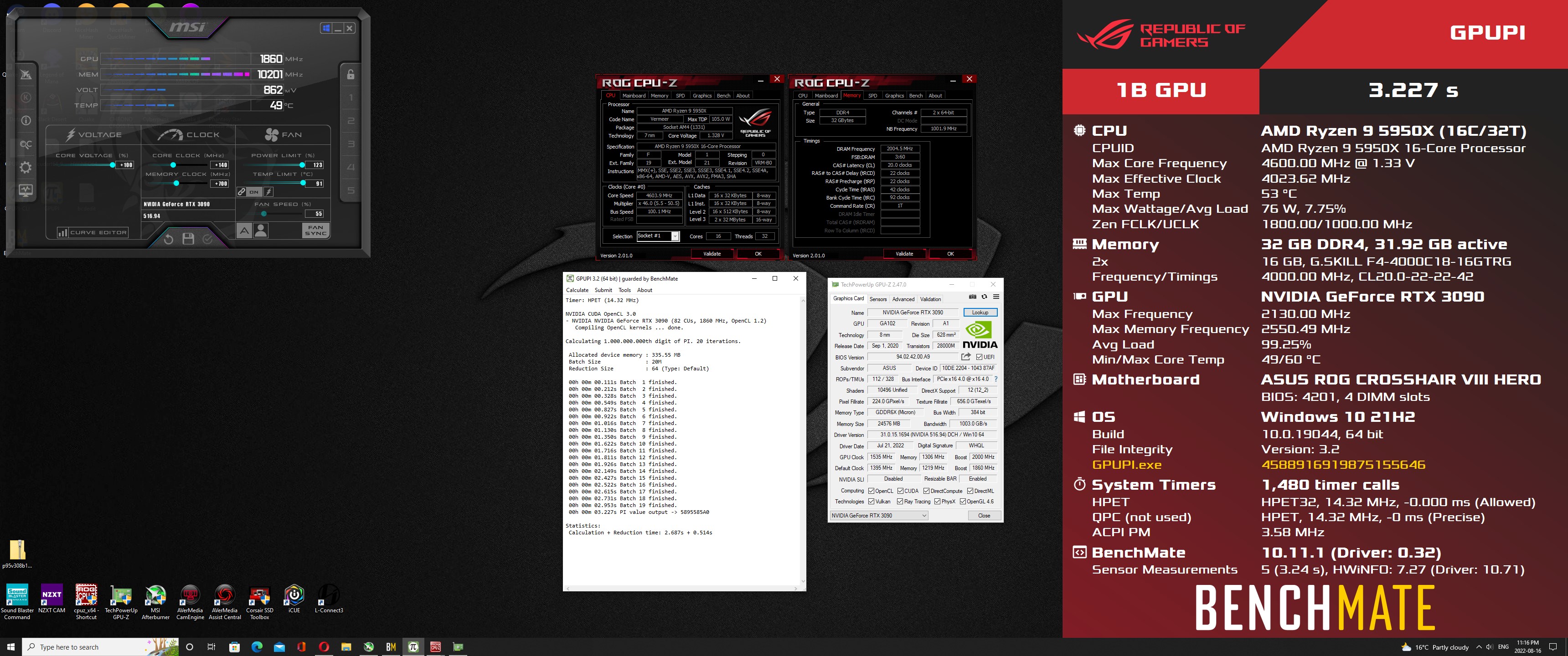Image resolution: width=1568 pixels, height=656 pixels.
Task: Open Calculate menu in GPUPI
Action: [577, 290]
